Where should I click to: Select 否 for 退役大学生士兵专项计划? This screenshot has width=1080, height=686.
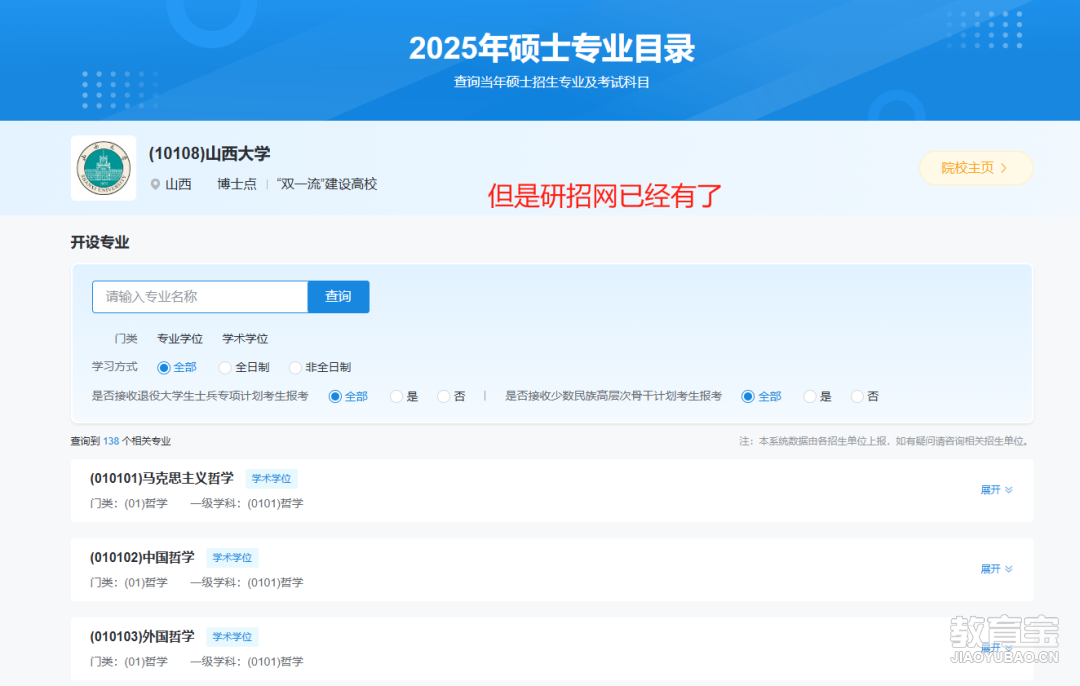pyautogui.click(x=444, y=397)
